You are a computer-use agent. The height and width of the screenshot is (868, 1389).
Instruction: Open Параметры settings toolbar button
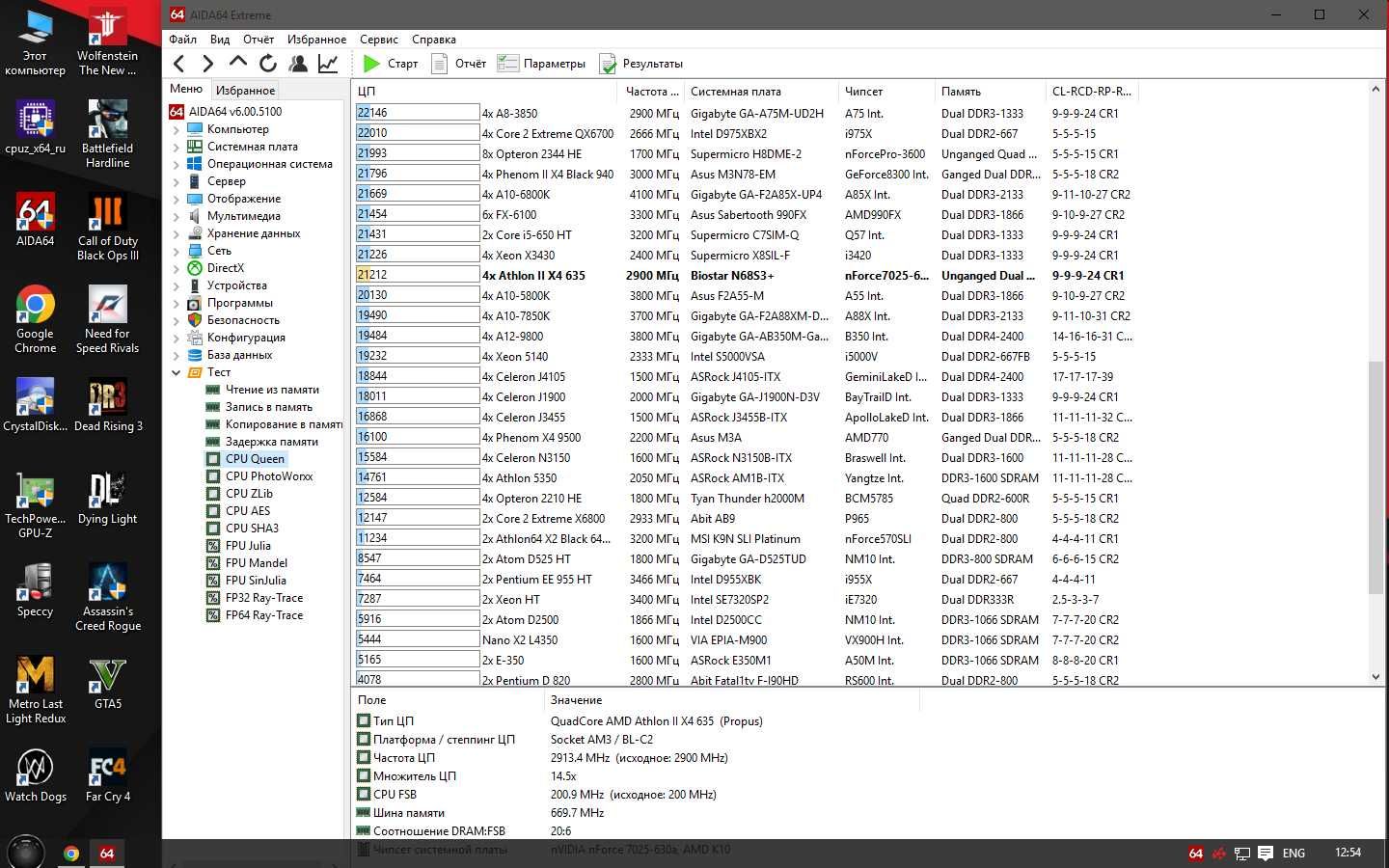click(x=541, y=64)
